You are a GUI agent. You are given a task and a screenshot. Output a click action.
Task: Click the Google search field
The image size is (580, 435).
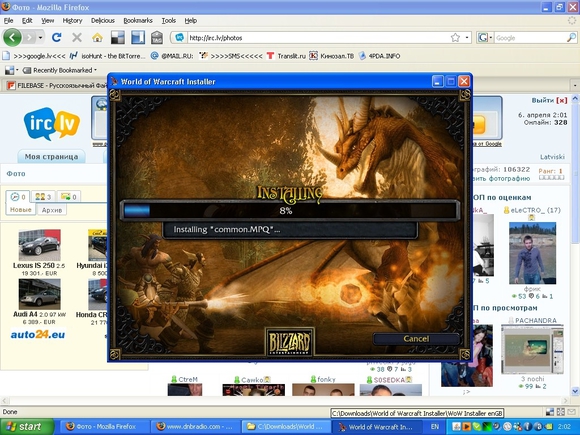[x=530, y=38]
